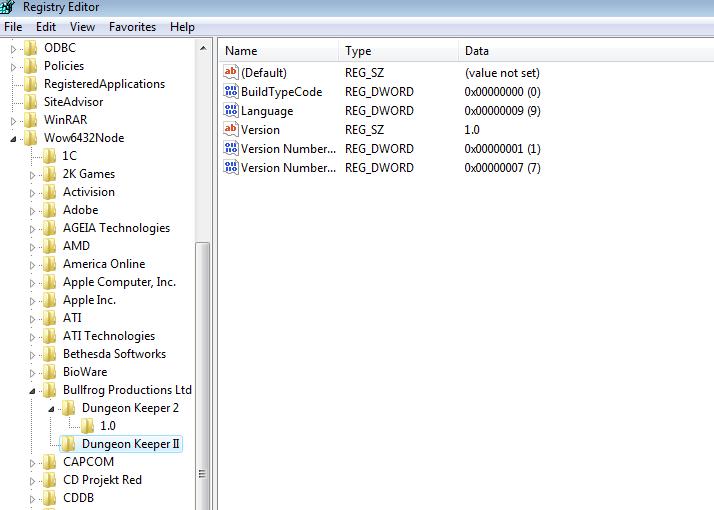The width and height of the screenshot is (714, 510).
Task: Click the DWORD icon for value 0x00000001
Action: tap(231, 148)
